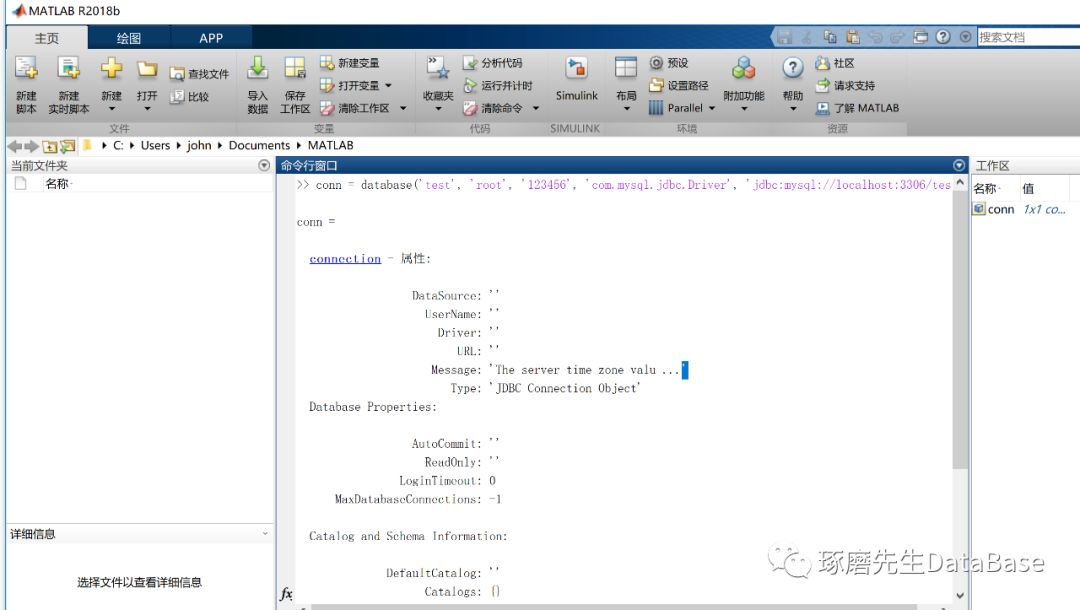Open Current Folder panel actions menu

(x=264, y=165)
